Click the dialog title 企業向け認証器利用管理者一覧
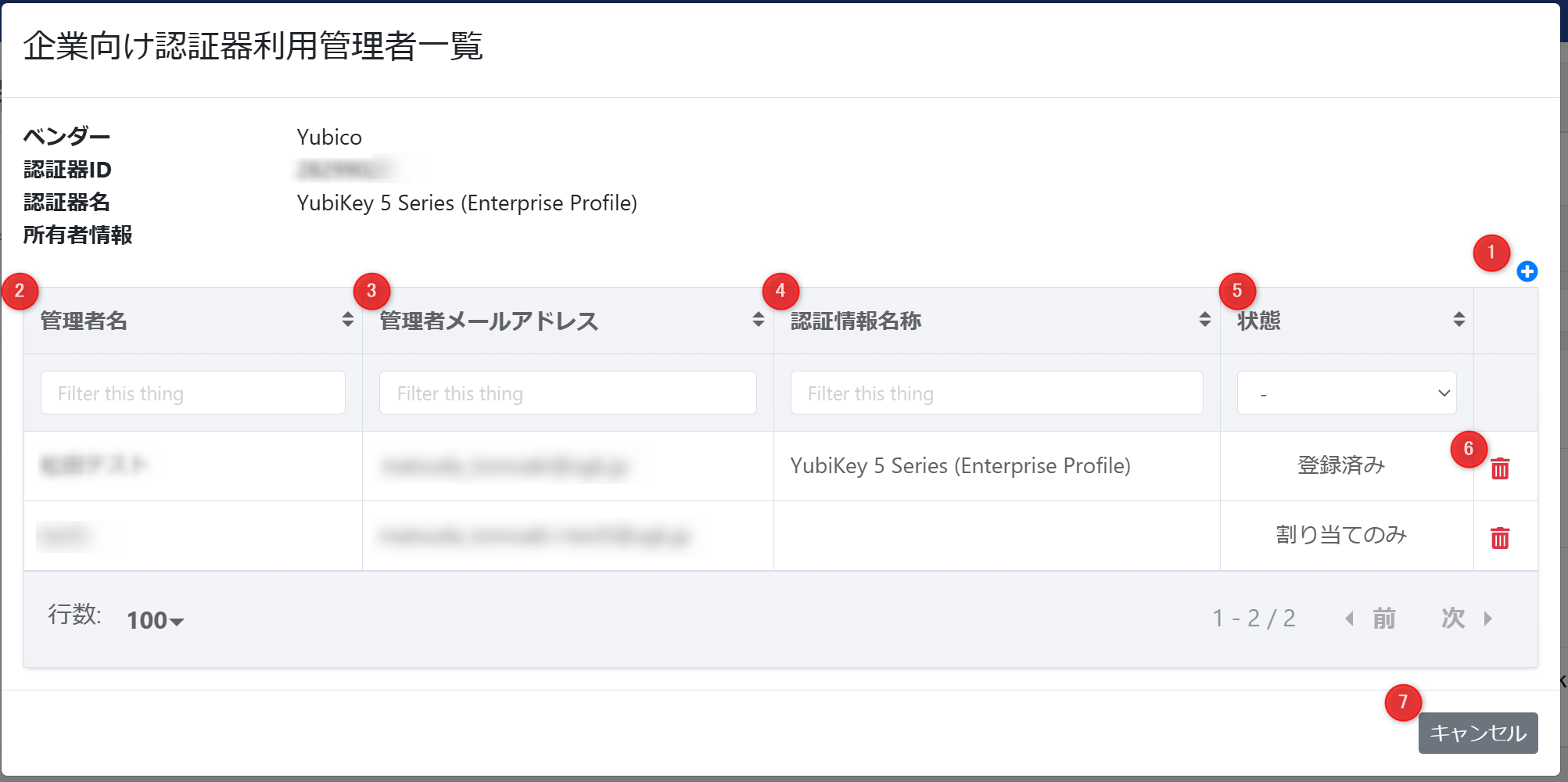Image resolution: width=1568 pixels, height=782 pixels. point(253,45)
